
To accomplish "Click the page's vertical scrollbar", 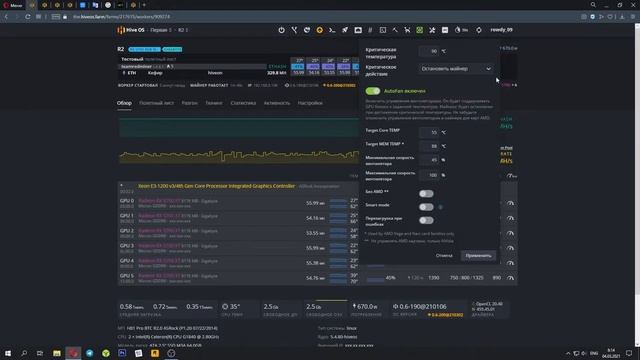I will 637,184.
